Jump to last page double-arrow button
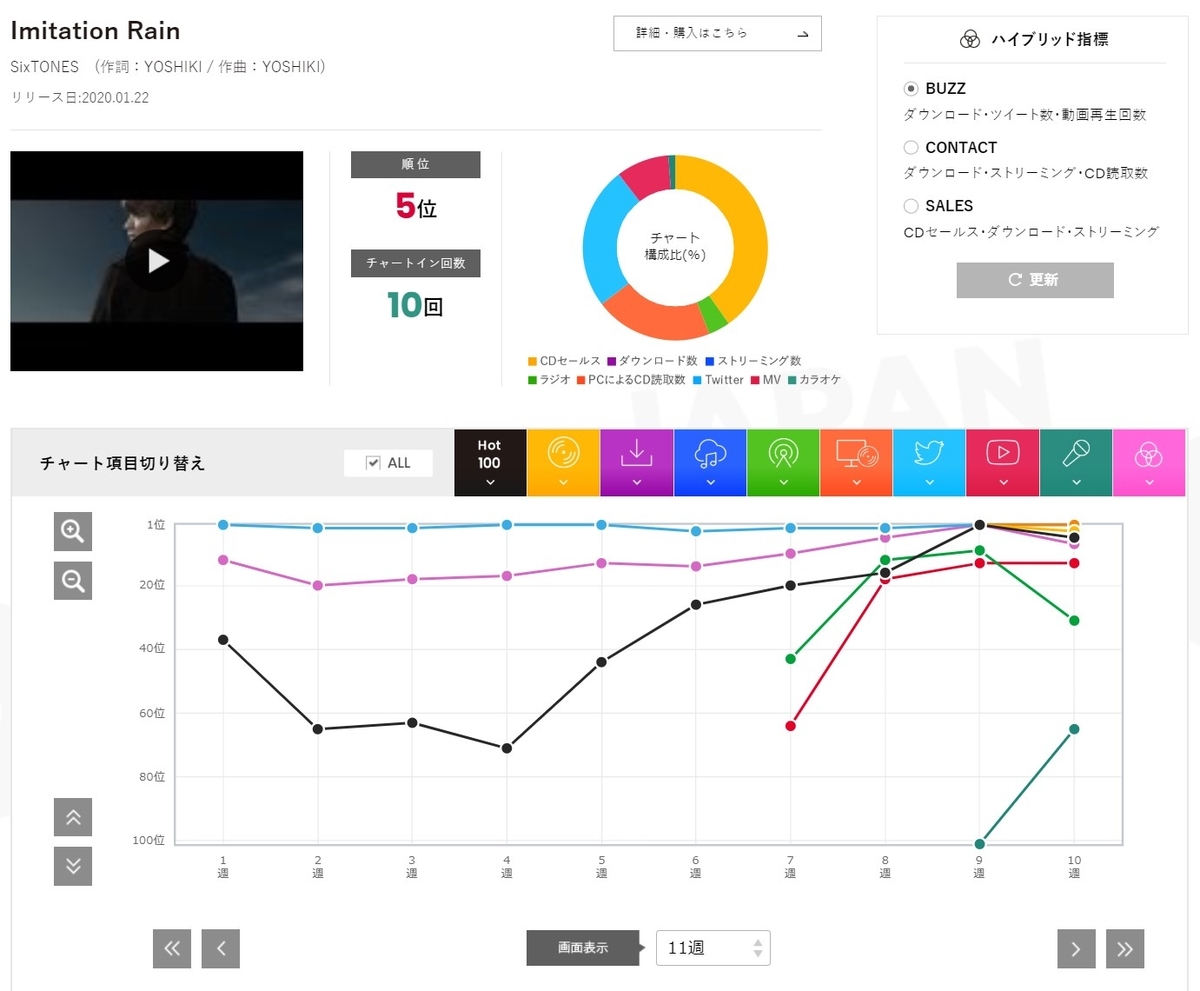Viewport: 1200px width, 991px height. click(x=1125, y=949)
